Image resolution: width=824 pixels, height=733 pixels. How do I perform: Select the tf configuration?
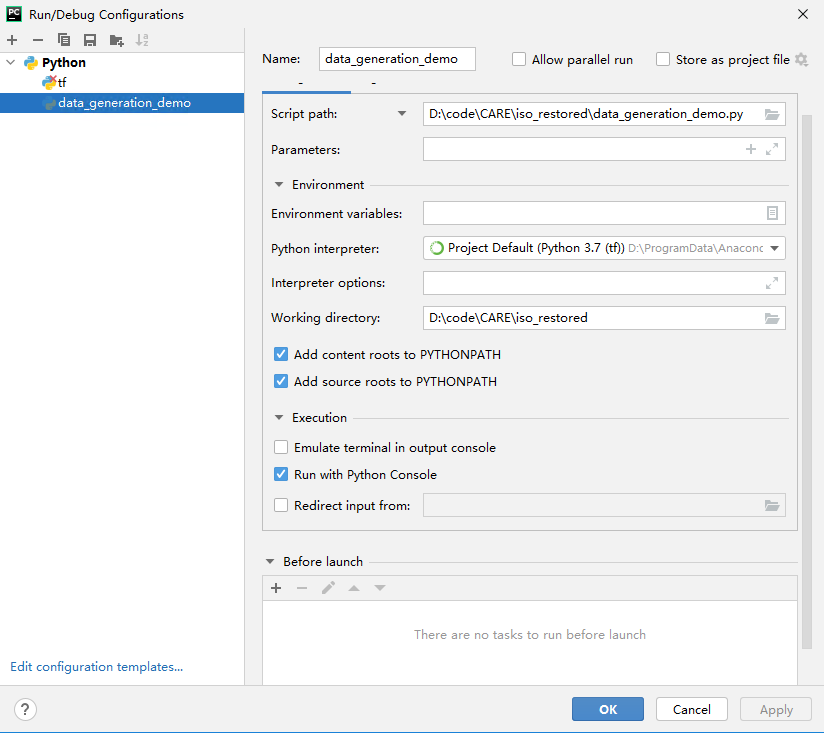tap(122, 82)
